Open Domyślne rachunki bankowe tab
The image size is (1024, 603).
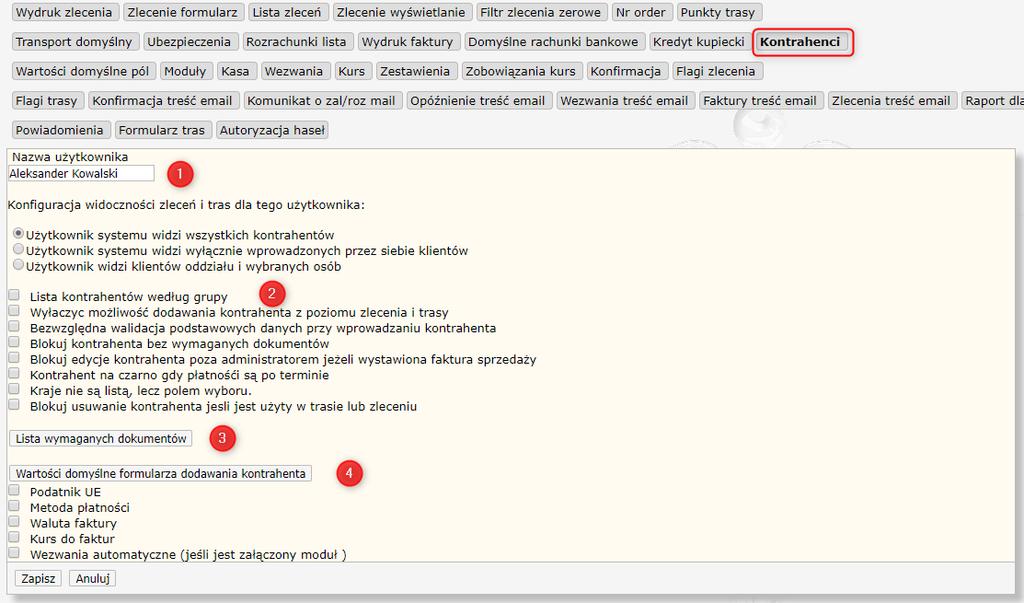pyautogui.click(x=553, y=42)
